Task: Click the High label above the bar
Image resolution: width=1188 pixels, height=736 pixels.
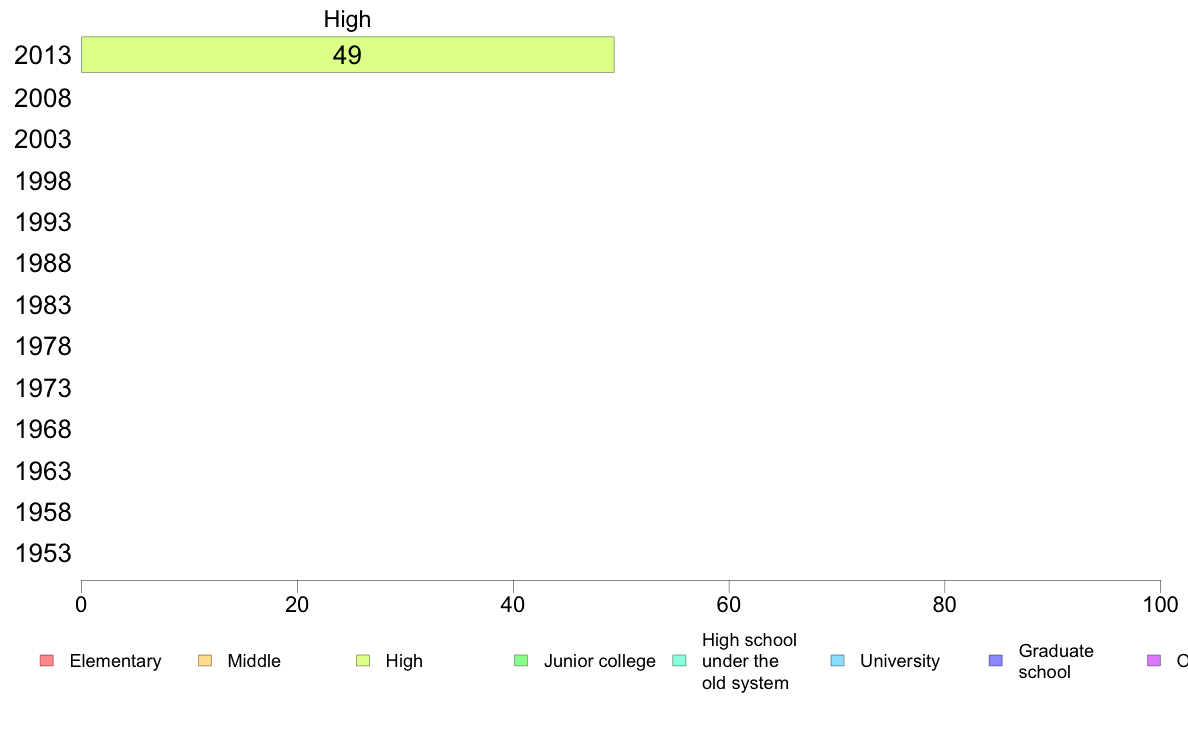Action: pyautogui.click(x=347, y=19)
